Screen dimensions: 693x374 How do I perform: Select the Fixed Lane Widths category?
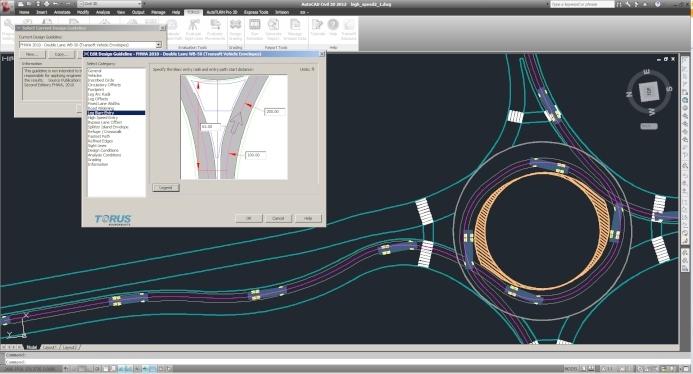[103, 103]
